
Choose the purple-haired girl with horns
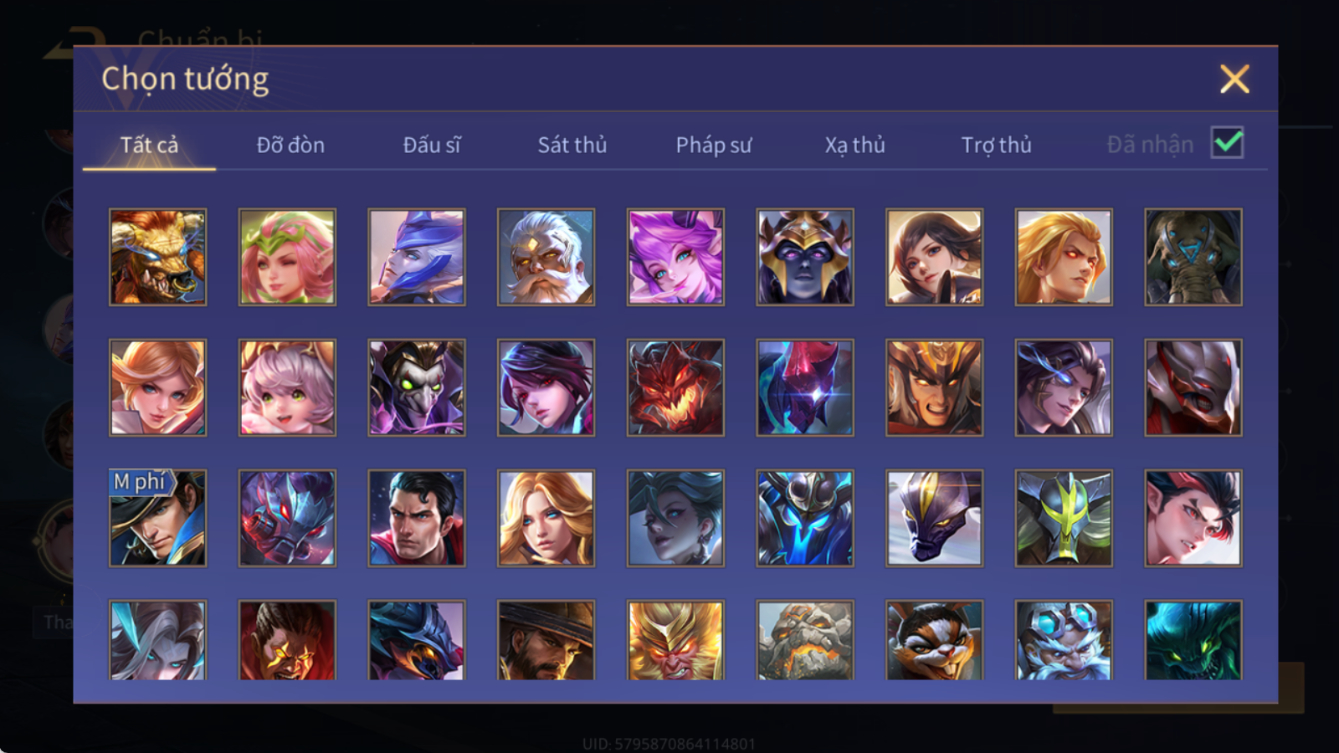675,257
